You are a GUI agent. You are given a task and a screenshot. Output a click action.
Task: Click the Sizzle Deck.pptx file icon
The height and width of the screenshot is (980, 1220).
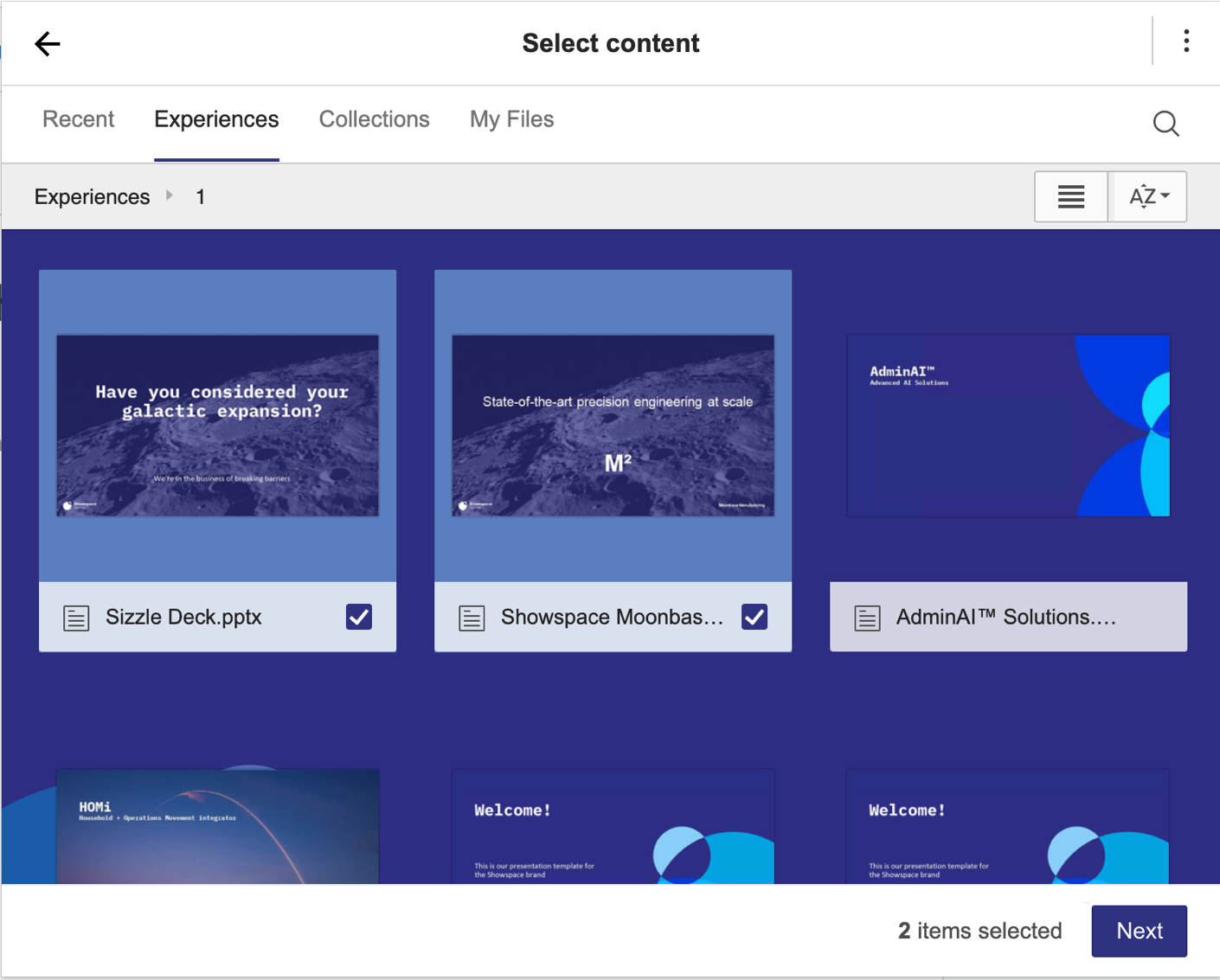(76, 618)
